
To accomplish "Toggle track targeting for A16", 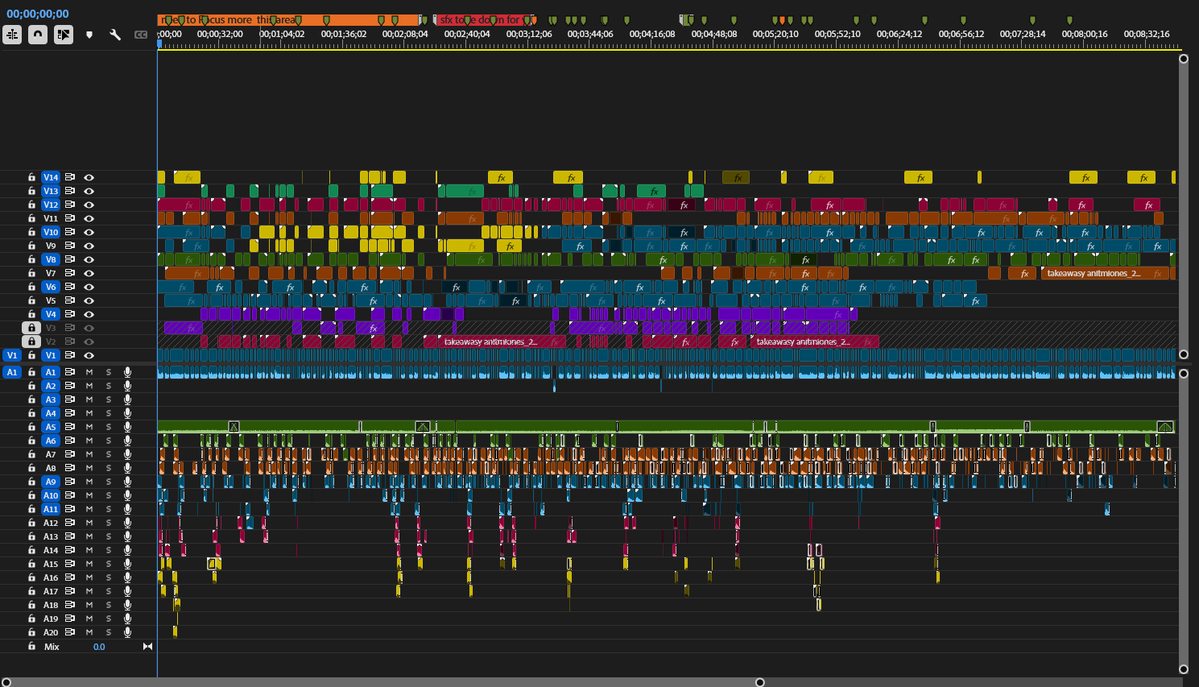I will (x=50, y=578).
